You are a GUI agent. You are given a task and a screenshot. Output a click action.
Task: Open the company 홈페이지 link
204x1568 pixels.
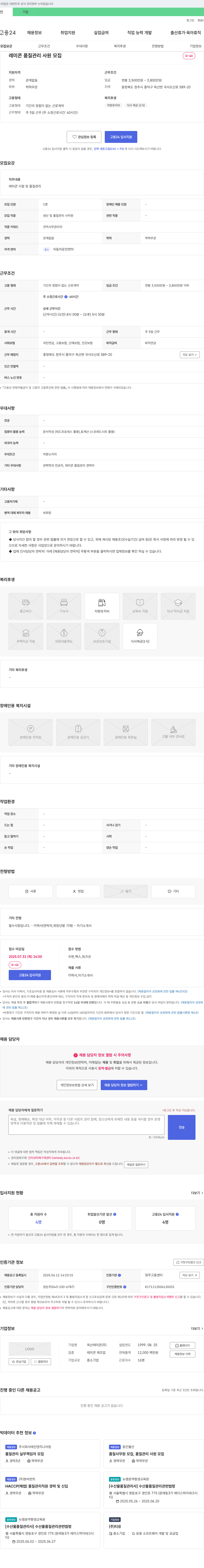pos(183,1346)
